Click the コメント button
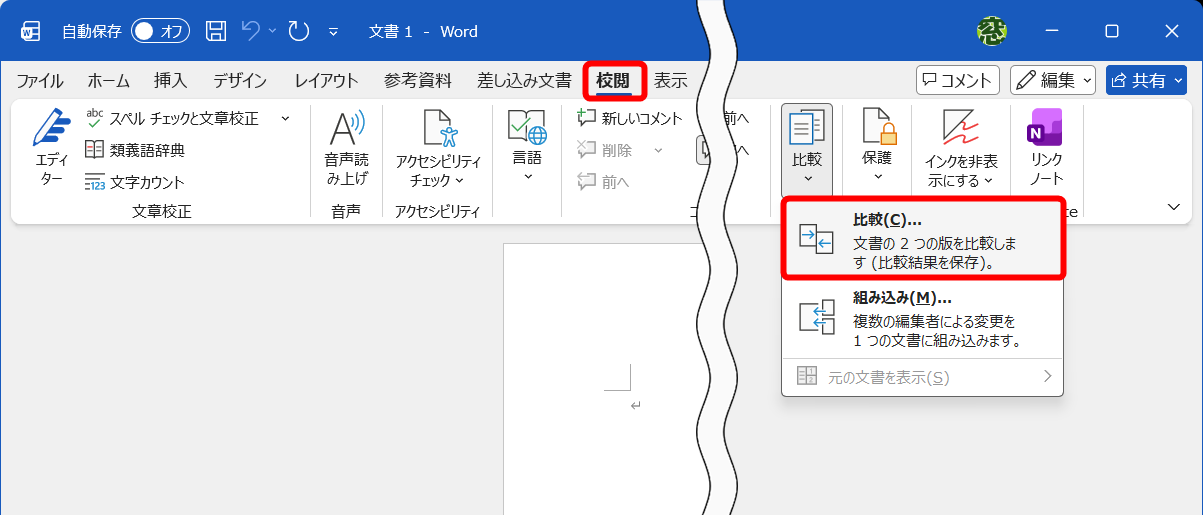1203x515 pixels. point(958,81)
